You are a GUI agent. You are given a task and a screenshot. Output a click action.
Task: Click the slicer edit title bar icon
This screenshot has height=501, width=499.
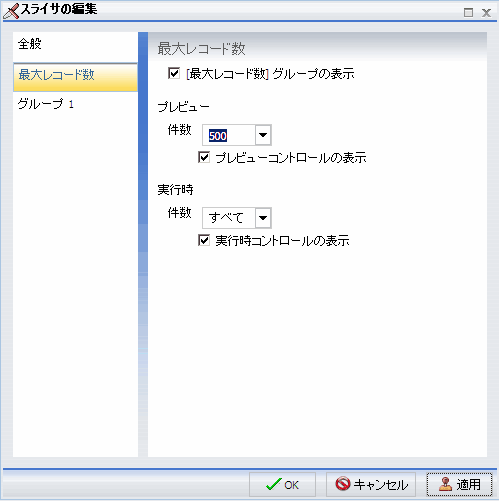coord(11,11)
